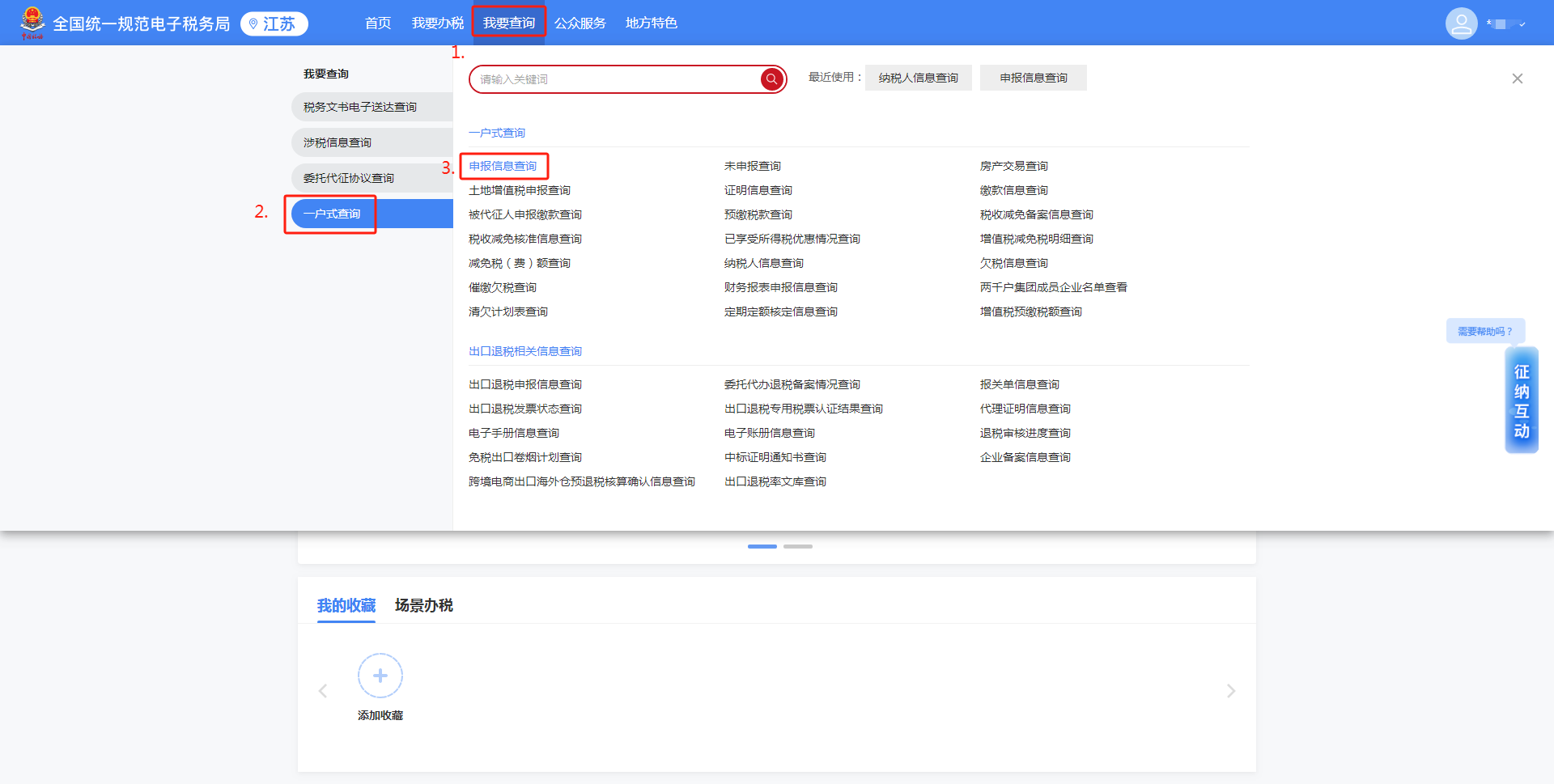Open the 我要办税 menu

point(437,23)
